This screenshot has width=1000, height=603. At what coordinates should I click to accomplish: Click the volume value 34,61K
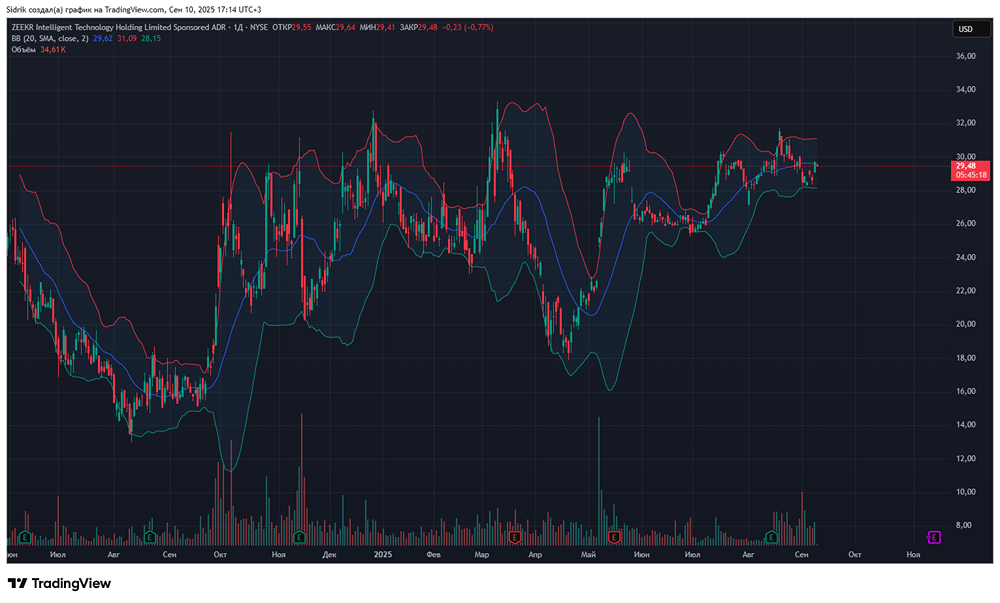(x=53, y=49)
